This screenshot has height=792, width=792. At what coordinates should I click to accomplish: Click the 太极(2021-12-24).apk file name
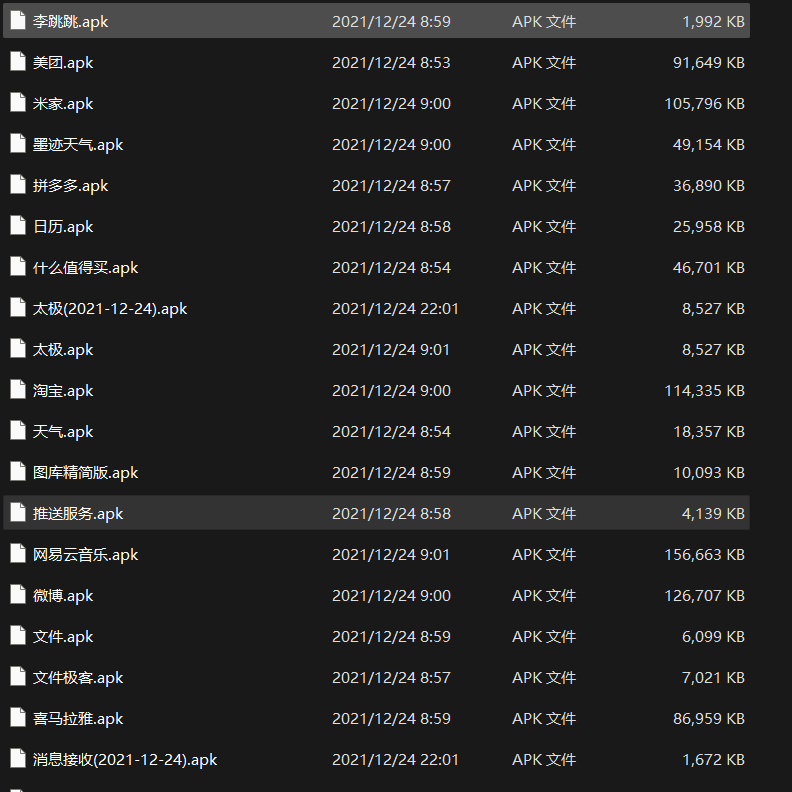109,308
